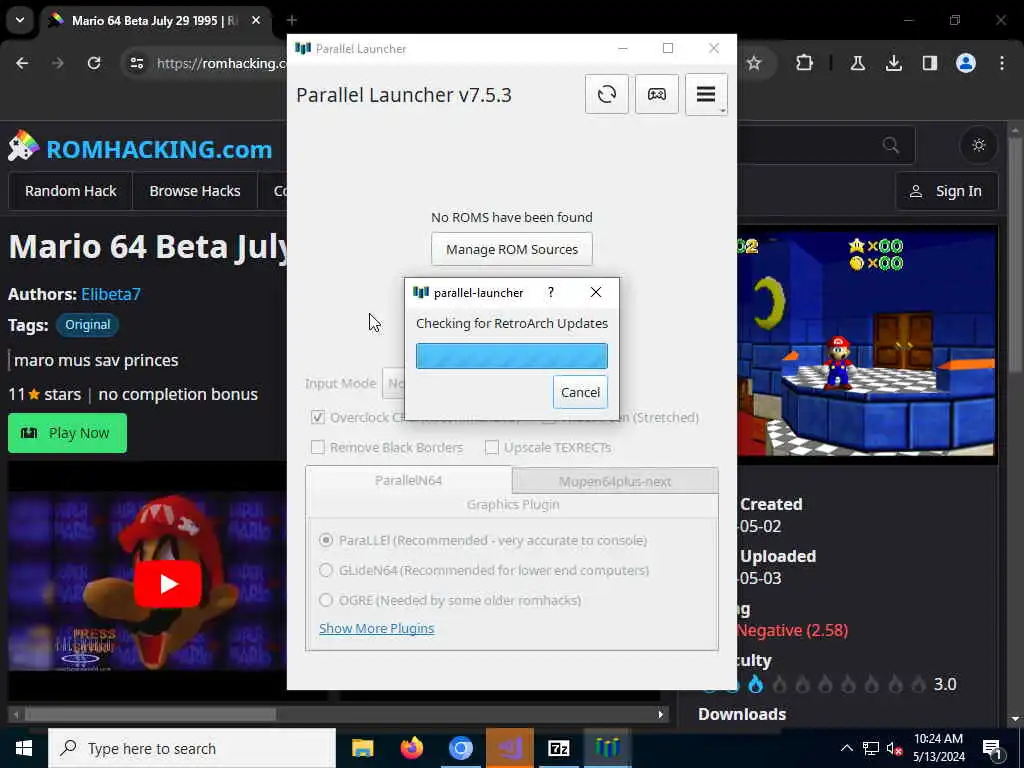The height and width of the screenshot is (768, 1024).
Task: Click Sign In on romhacking site
Action: (x=946, y=191)
